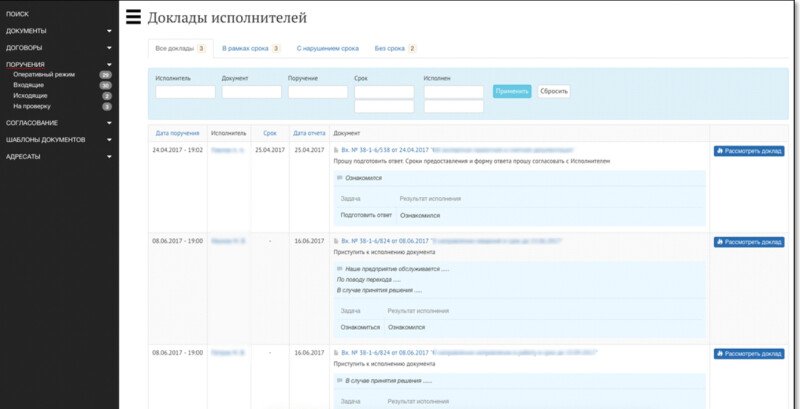Click the task cell Ознакомиться

360,327
